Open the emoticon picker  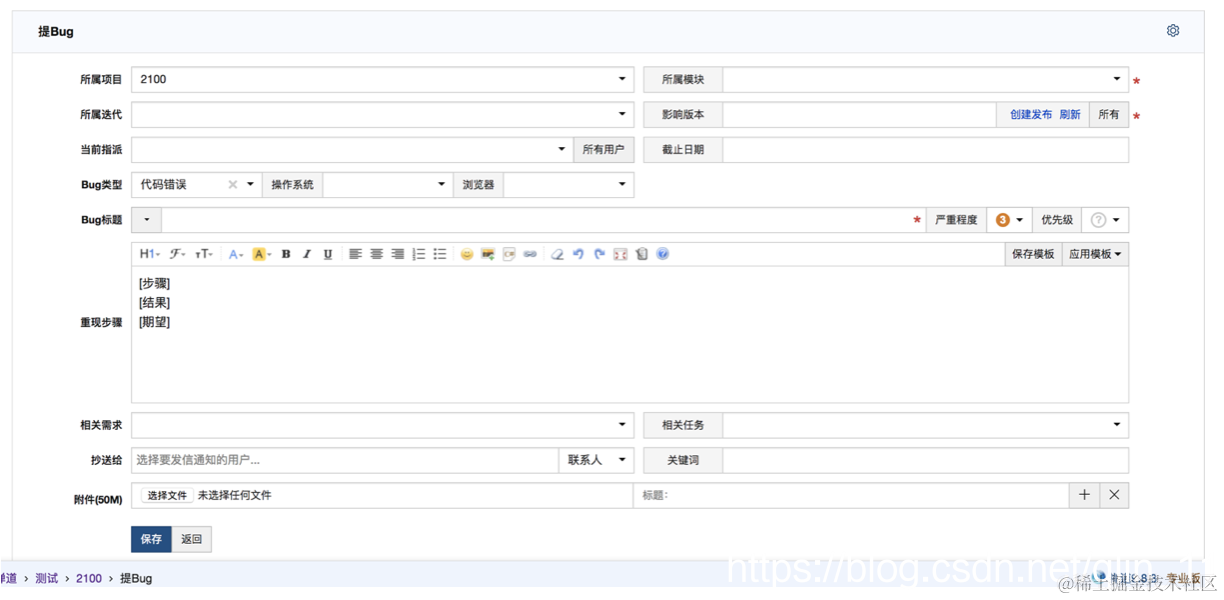click(467, 254)
